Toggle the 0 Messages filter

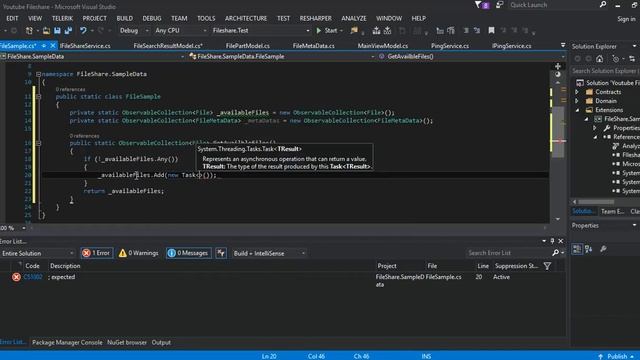(x=188, y=253)
